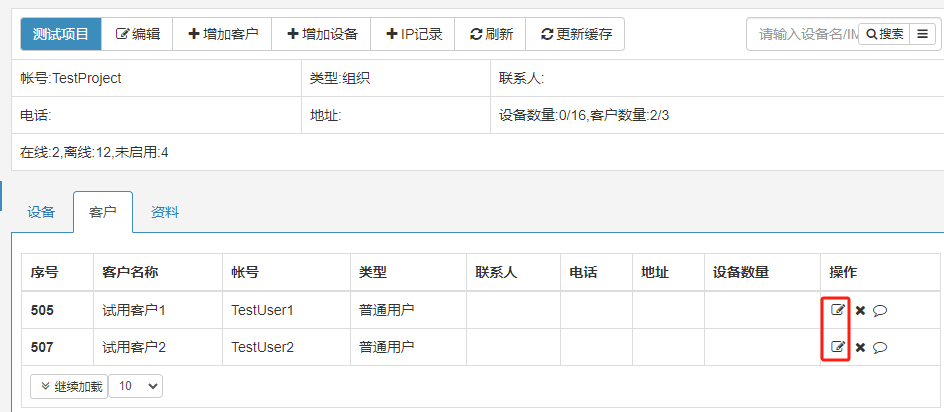Viewport: 944px width, 412px height.
Task: Click the 更新缓存 button
Action: [x=576, y=34]
